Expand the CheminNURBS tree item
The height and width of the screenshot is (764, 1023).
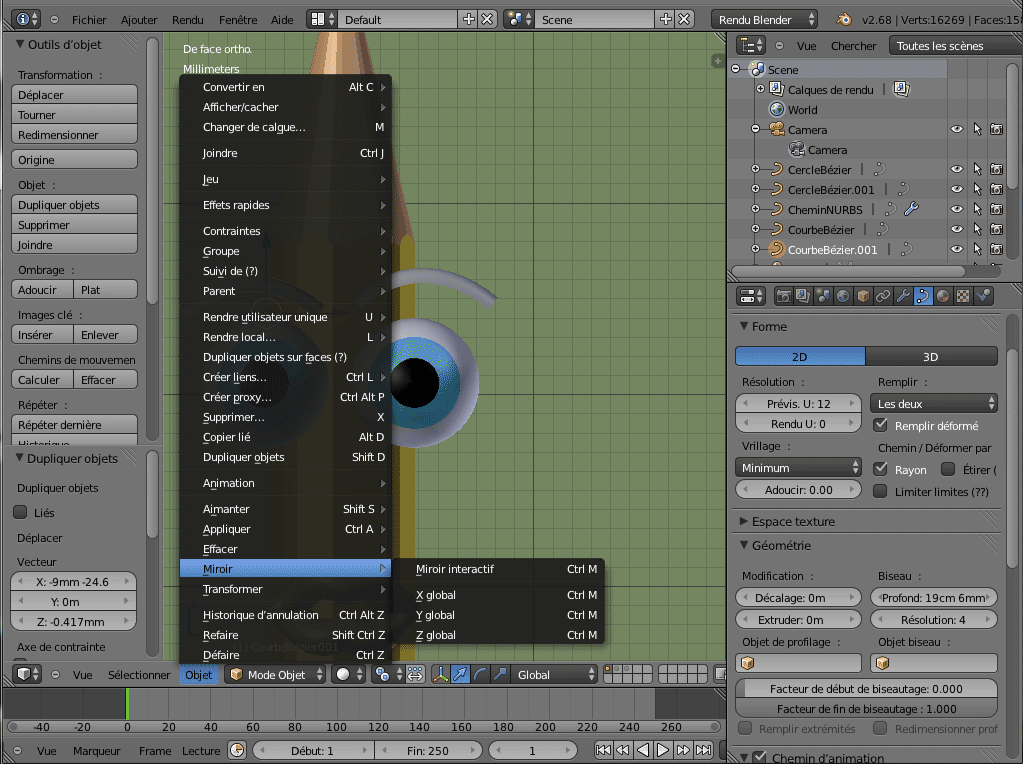(x=756, y=209)
